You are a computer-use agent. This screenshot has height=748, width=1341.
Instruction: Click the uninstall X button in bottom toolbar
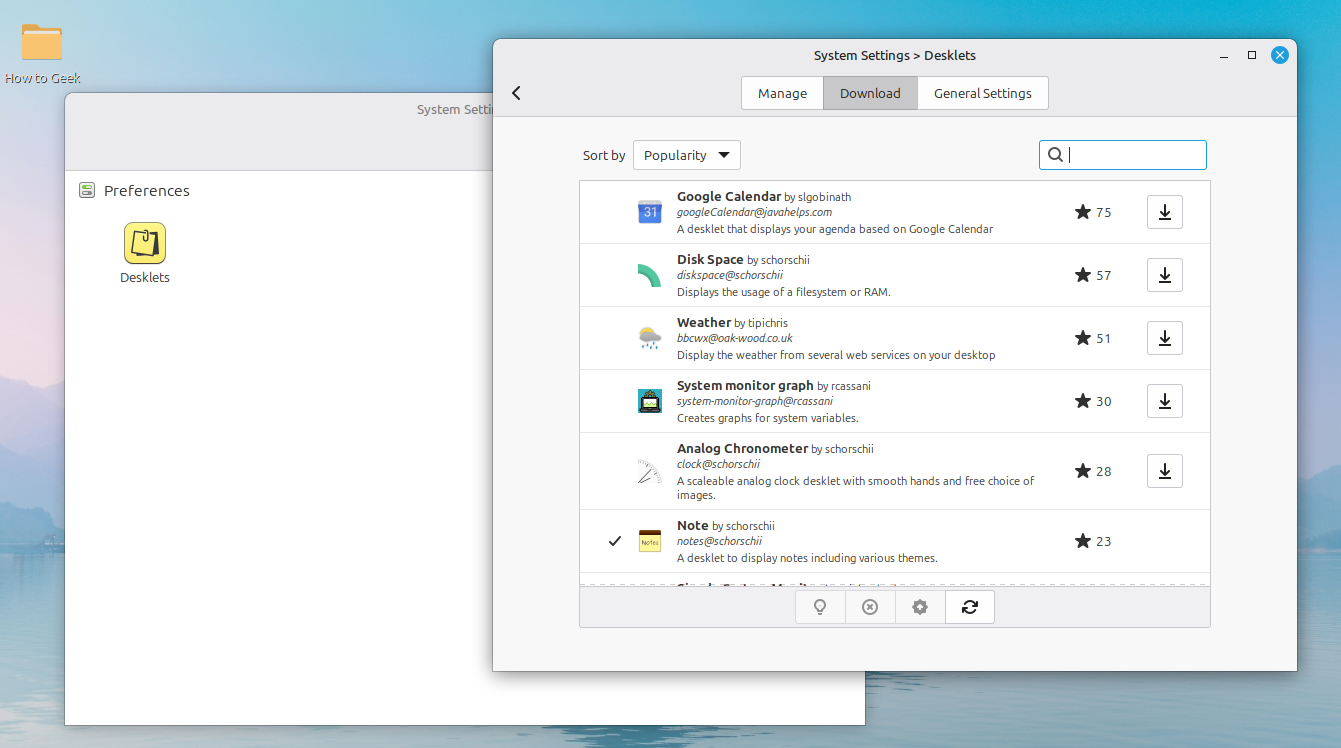(x=870, y=607)
